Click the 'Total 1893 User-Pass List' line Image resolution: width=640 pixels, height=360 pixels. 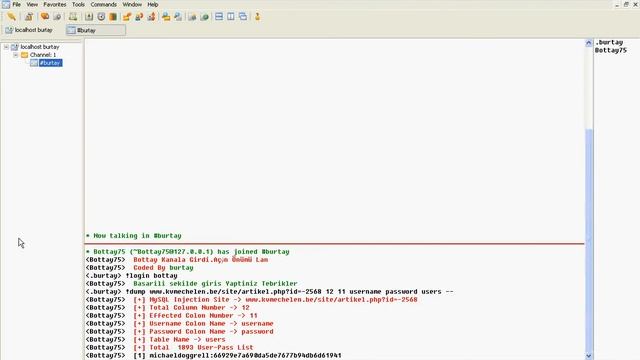[x=169, y=347]
